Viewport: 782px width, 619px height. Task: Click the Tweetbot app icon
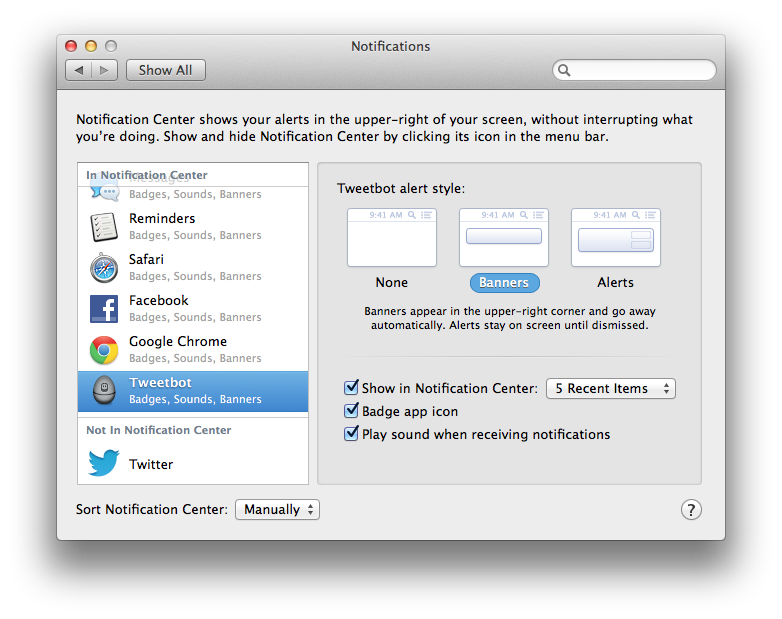tap(104, 391)
